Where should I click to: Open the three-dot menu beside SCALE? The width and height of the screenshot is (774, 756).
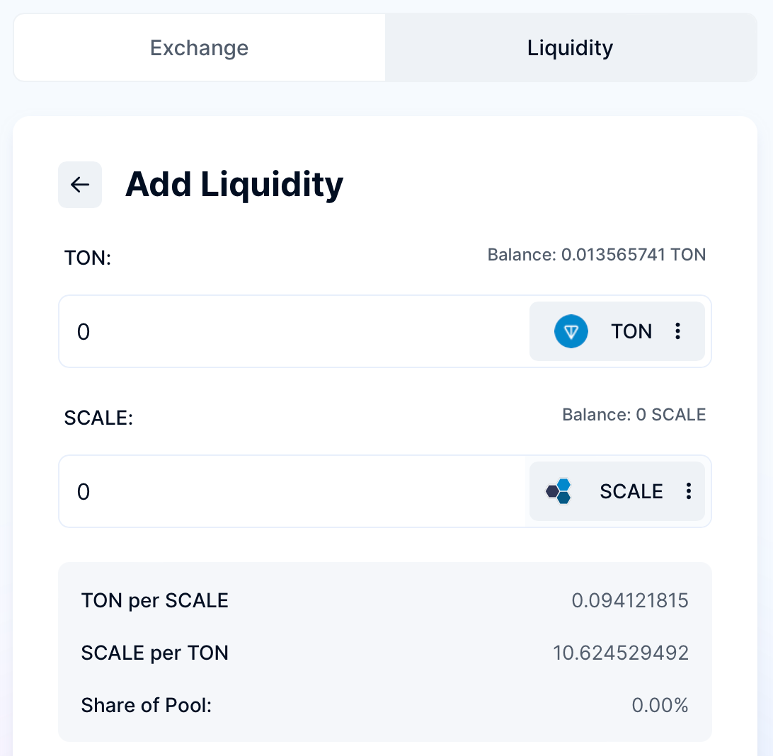(689, 491)
